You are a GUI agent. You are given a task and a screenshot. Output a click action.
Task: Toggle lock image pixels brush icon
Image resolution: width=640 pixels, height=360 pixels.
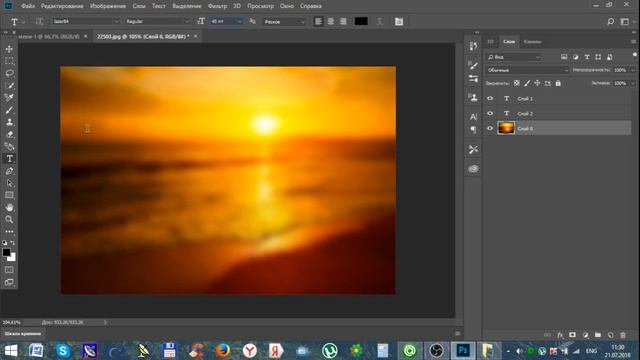(527, 83)
